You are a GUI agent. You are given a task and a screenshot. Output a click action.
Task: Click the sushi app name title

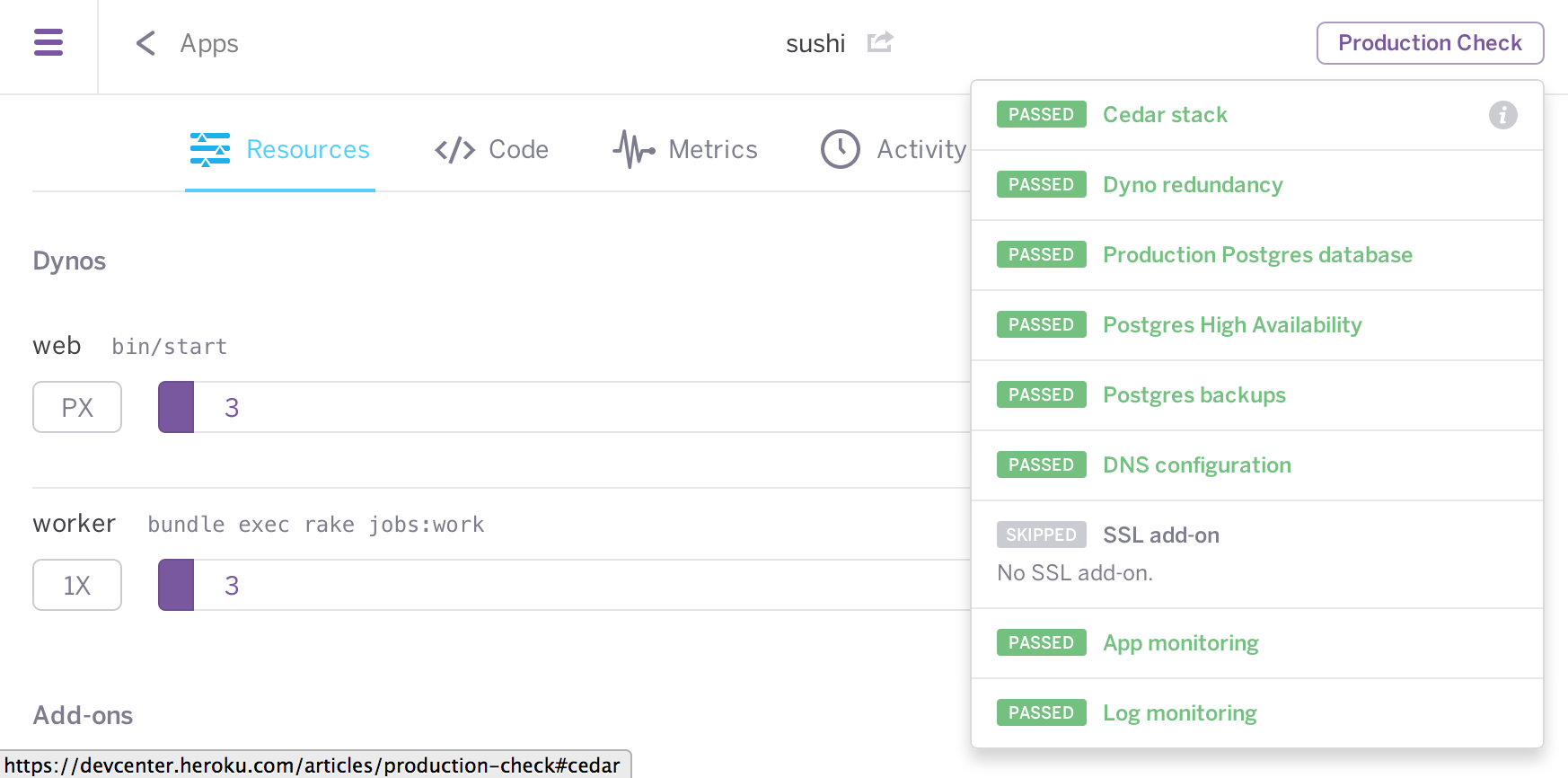[815, 43]
